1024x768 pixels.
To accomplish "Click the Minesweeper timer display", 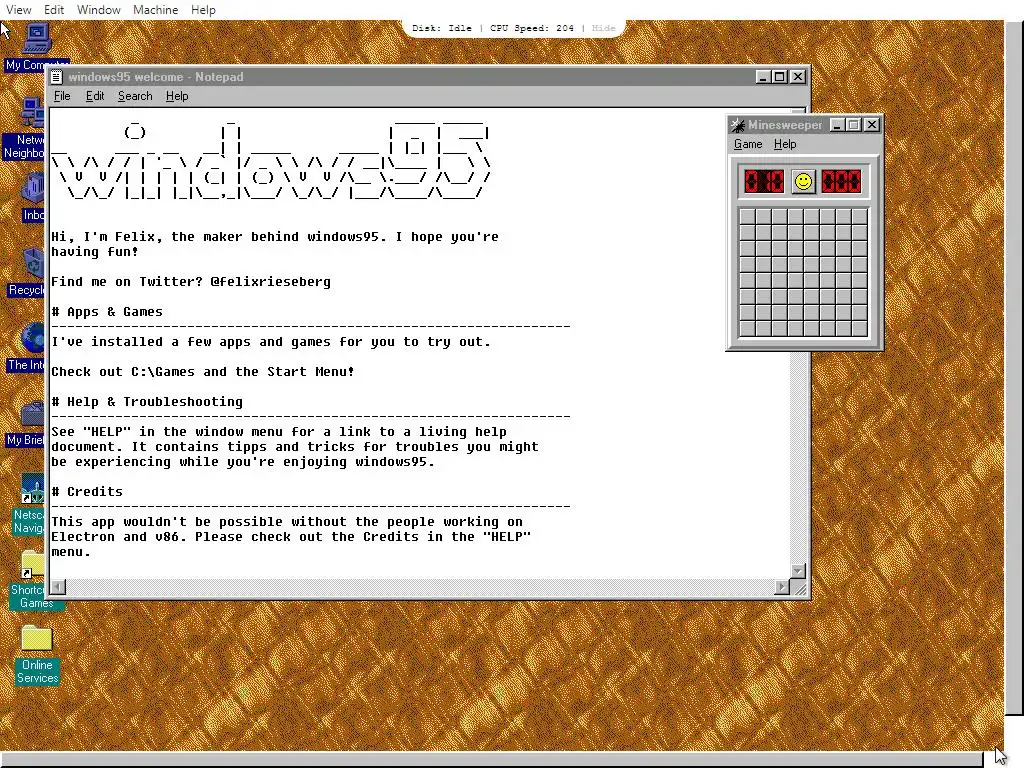I will tap(841, 182).
